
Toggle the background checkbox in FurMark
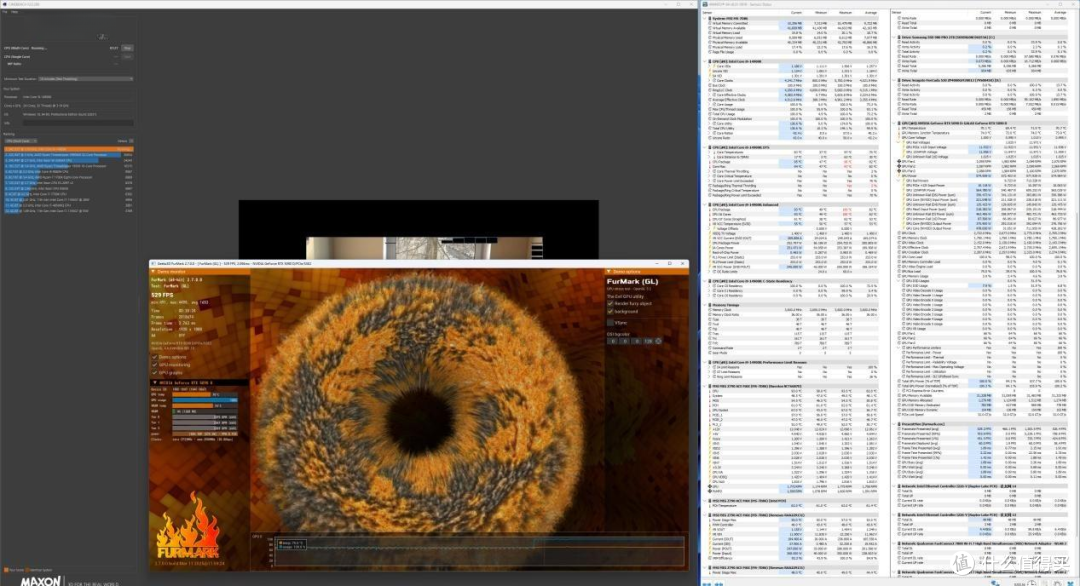pyautogui.click(x=610, y=311)
